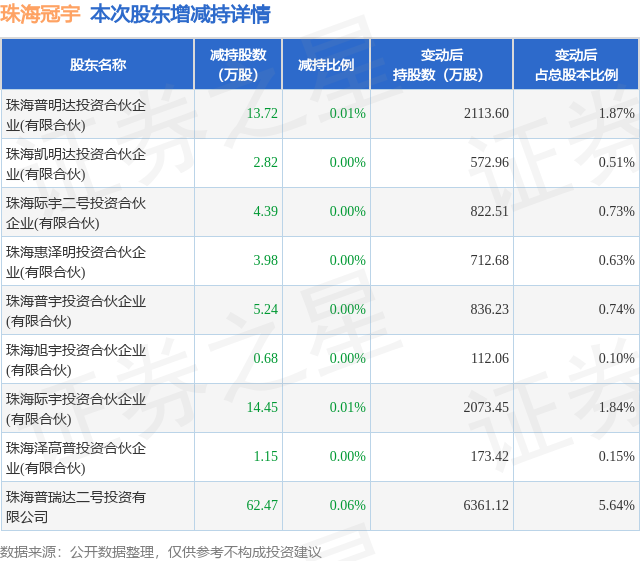Click the holdings value 572.96

pyautogui.click(x=489, y=162)
